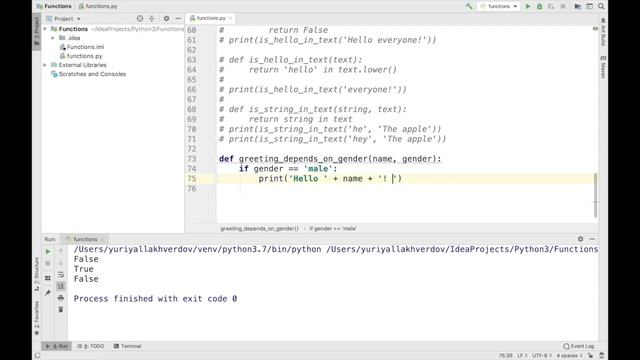Click the Run with Coverage toolbar icon
640x360 pixels.
pos(551,6)
